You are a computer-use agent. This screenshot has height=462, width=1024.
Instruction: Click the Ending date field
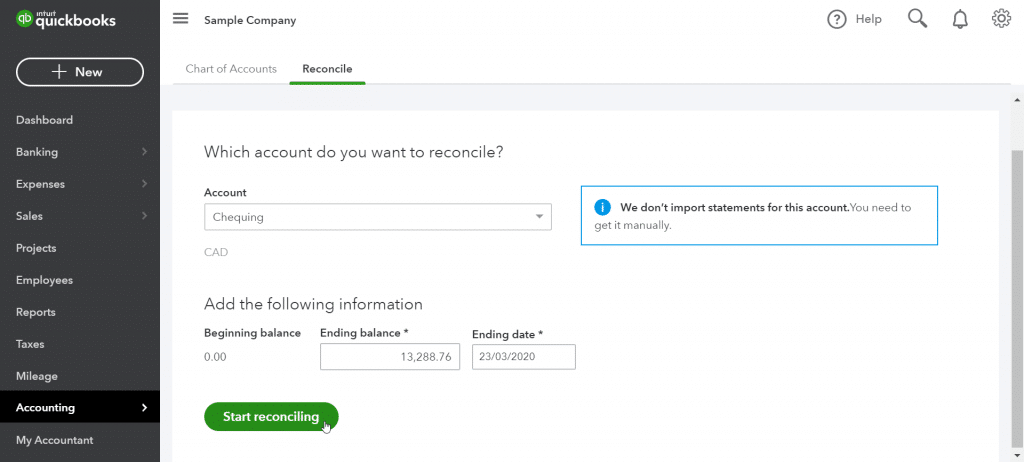point(523,357)
